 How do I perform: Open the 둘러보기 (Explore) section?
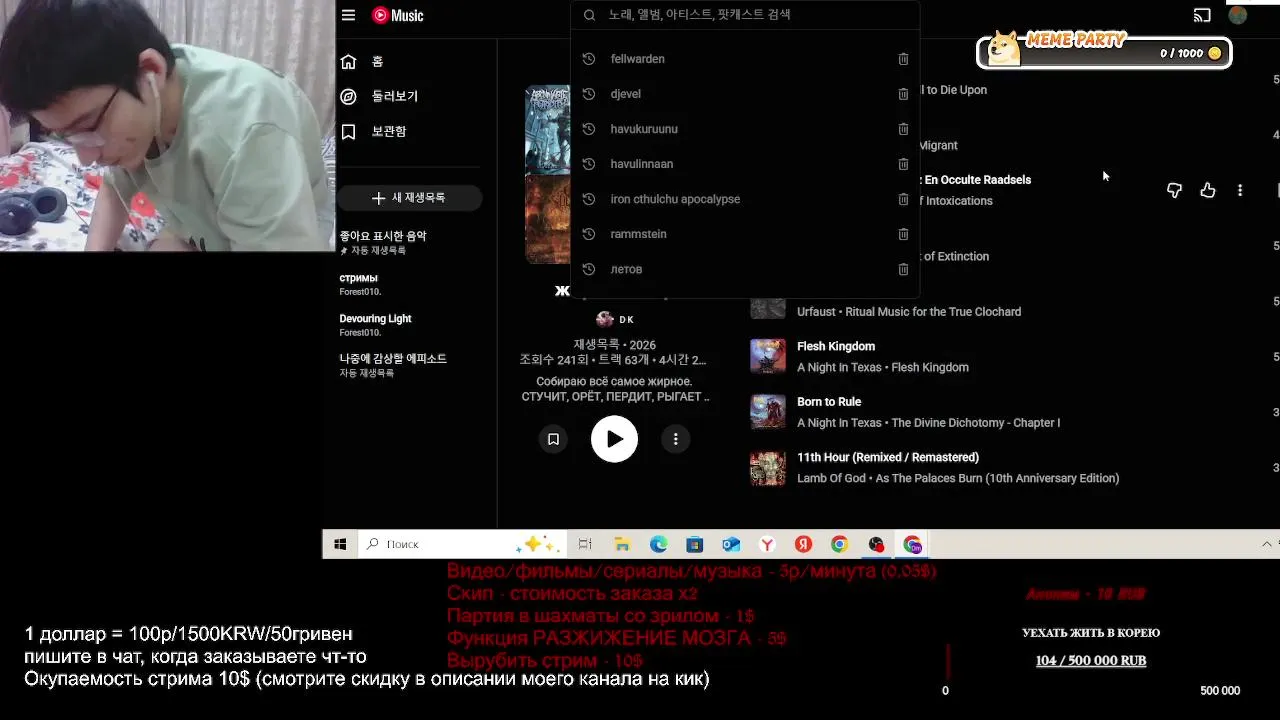coord(379,97)
